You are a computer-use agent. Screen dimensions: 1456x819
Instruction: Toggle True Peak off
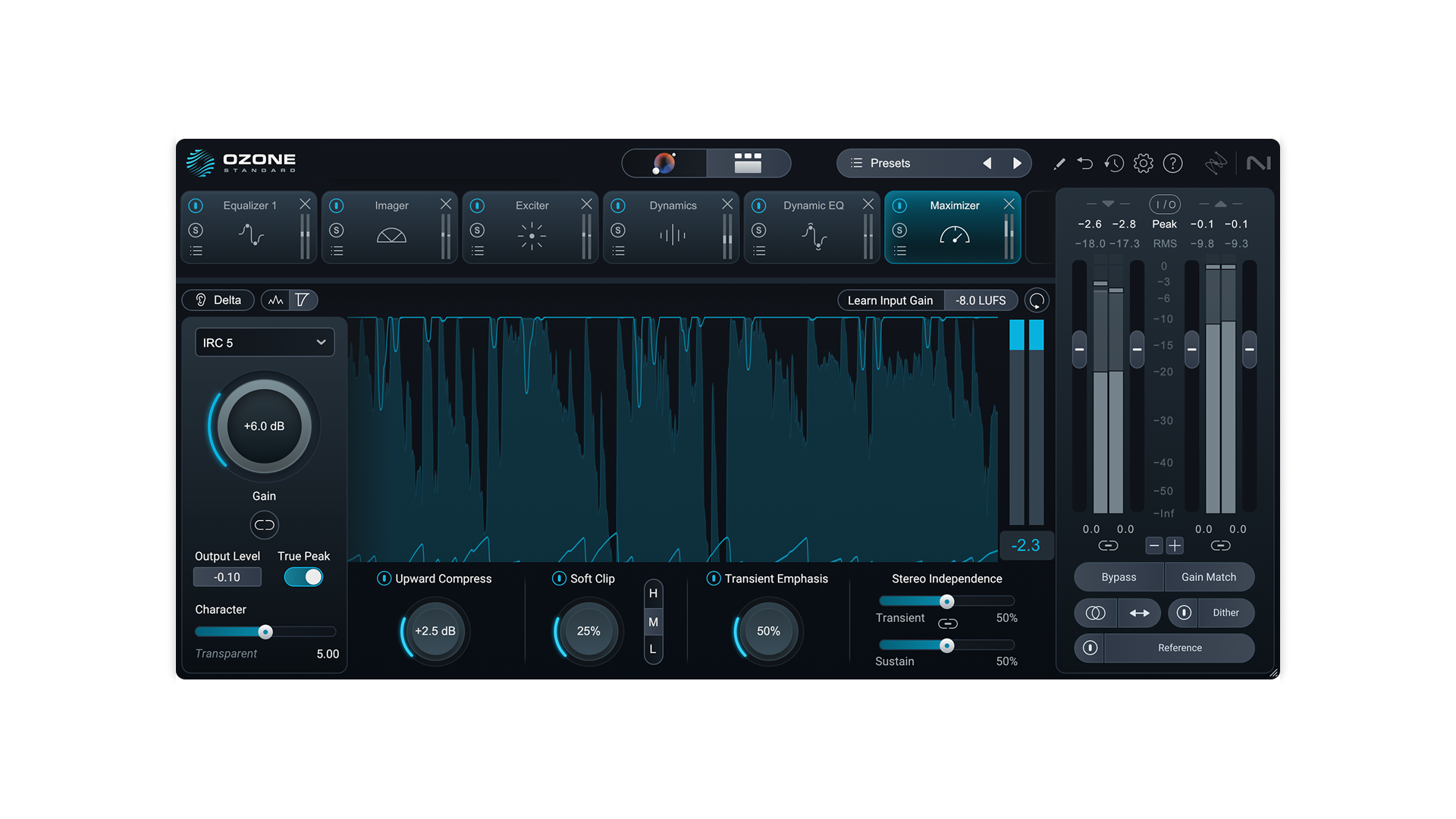[x=303, y=576]
